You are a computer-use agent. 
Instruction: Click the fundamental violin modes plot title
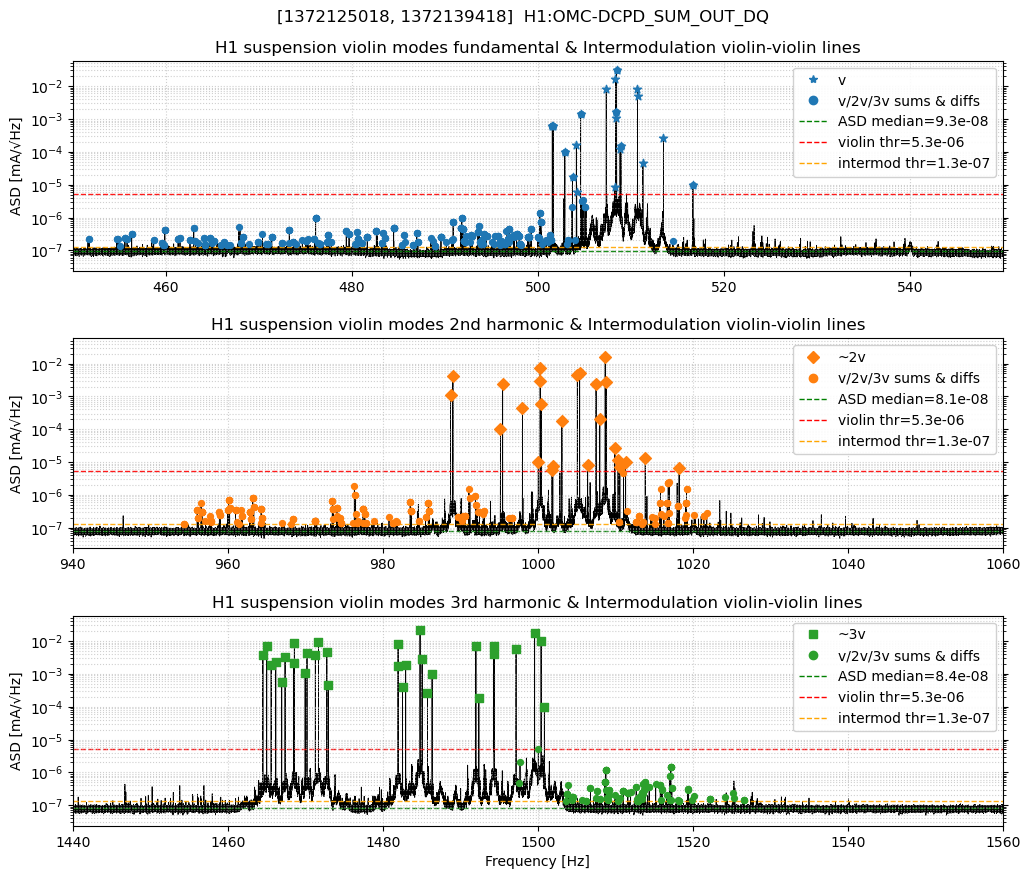coord(537,48)
